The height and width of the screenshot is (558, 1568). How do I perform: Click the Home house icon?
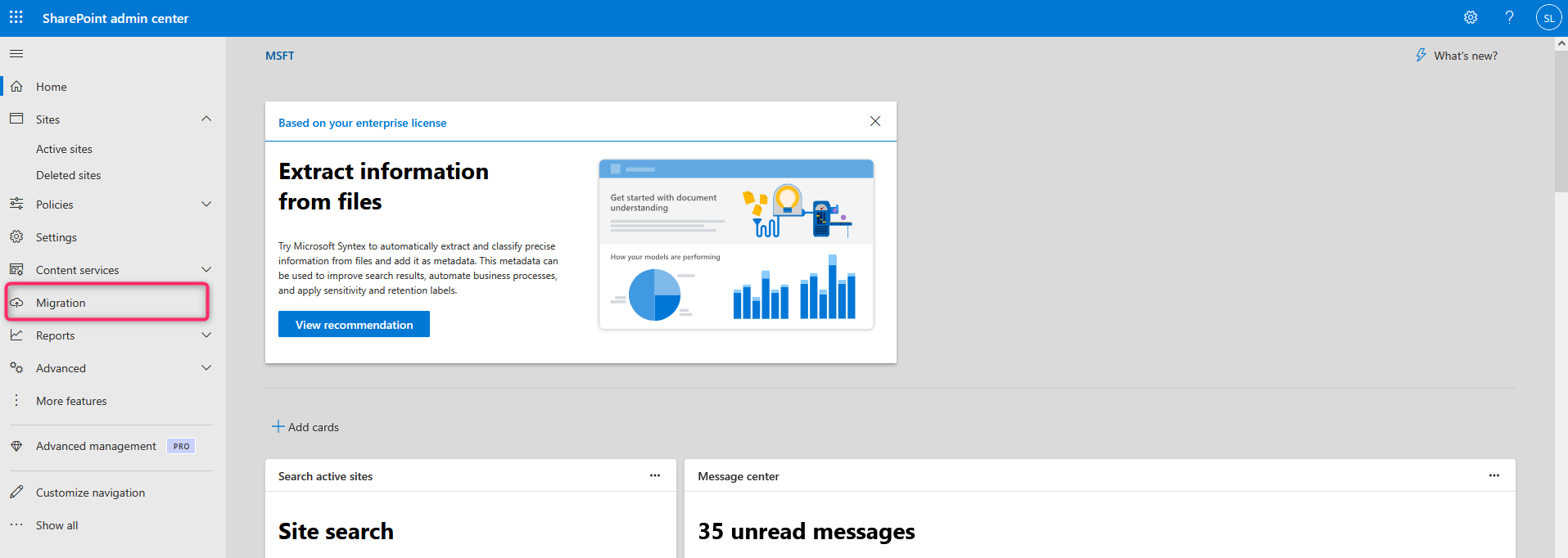(x=16, y=86)
